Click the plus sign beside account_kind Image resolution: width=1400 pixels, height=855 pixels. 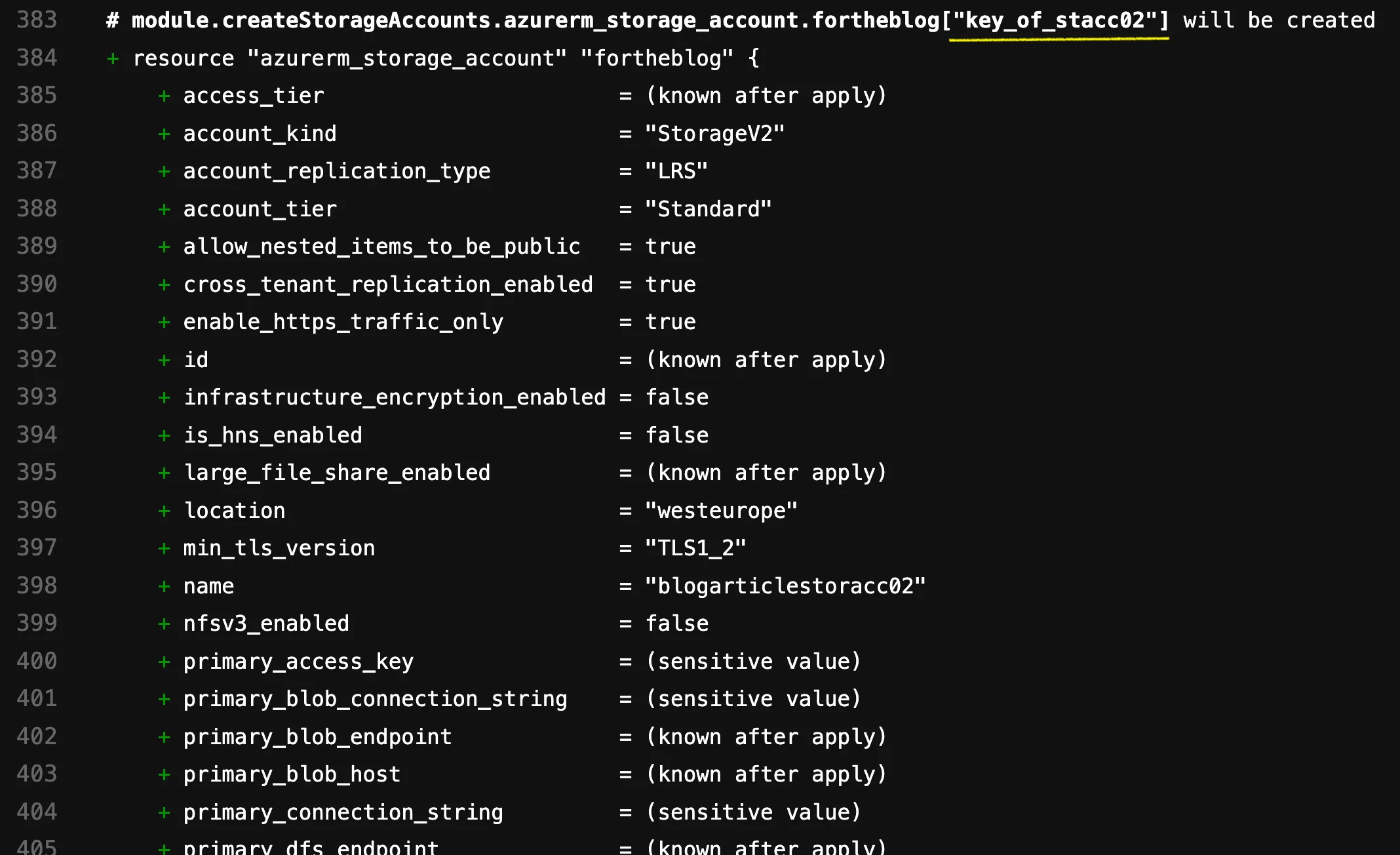(x=164, y=134)
